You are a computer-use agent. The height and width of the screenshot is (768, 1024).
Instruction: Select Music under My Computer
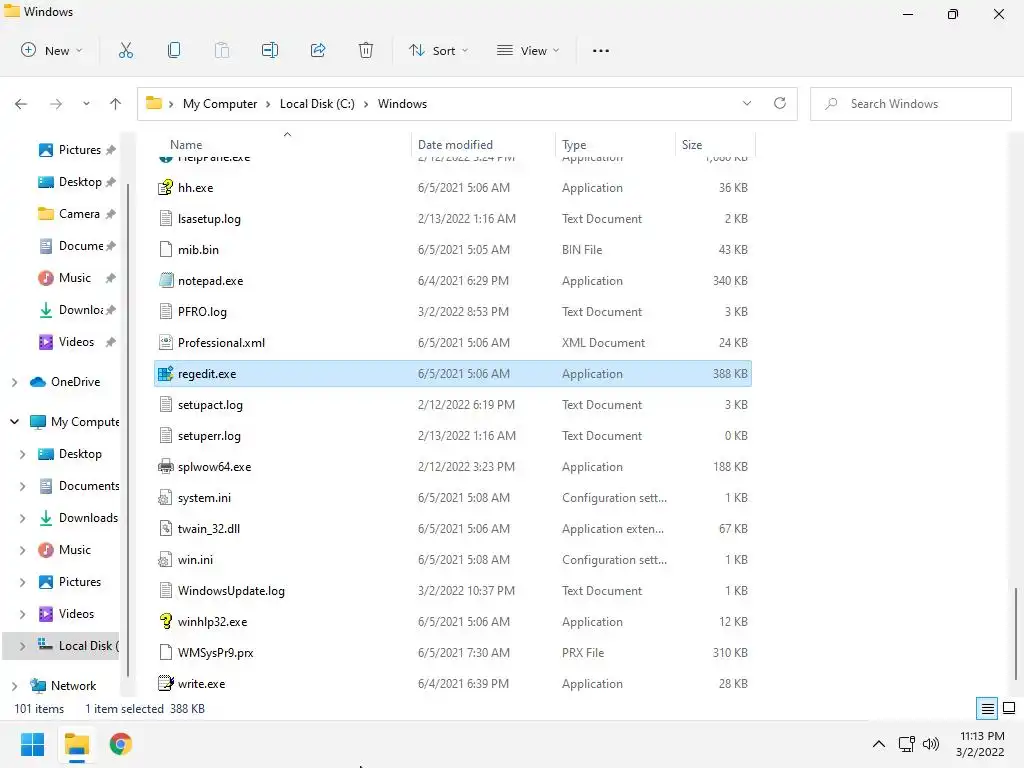[x=74, y=550]
